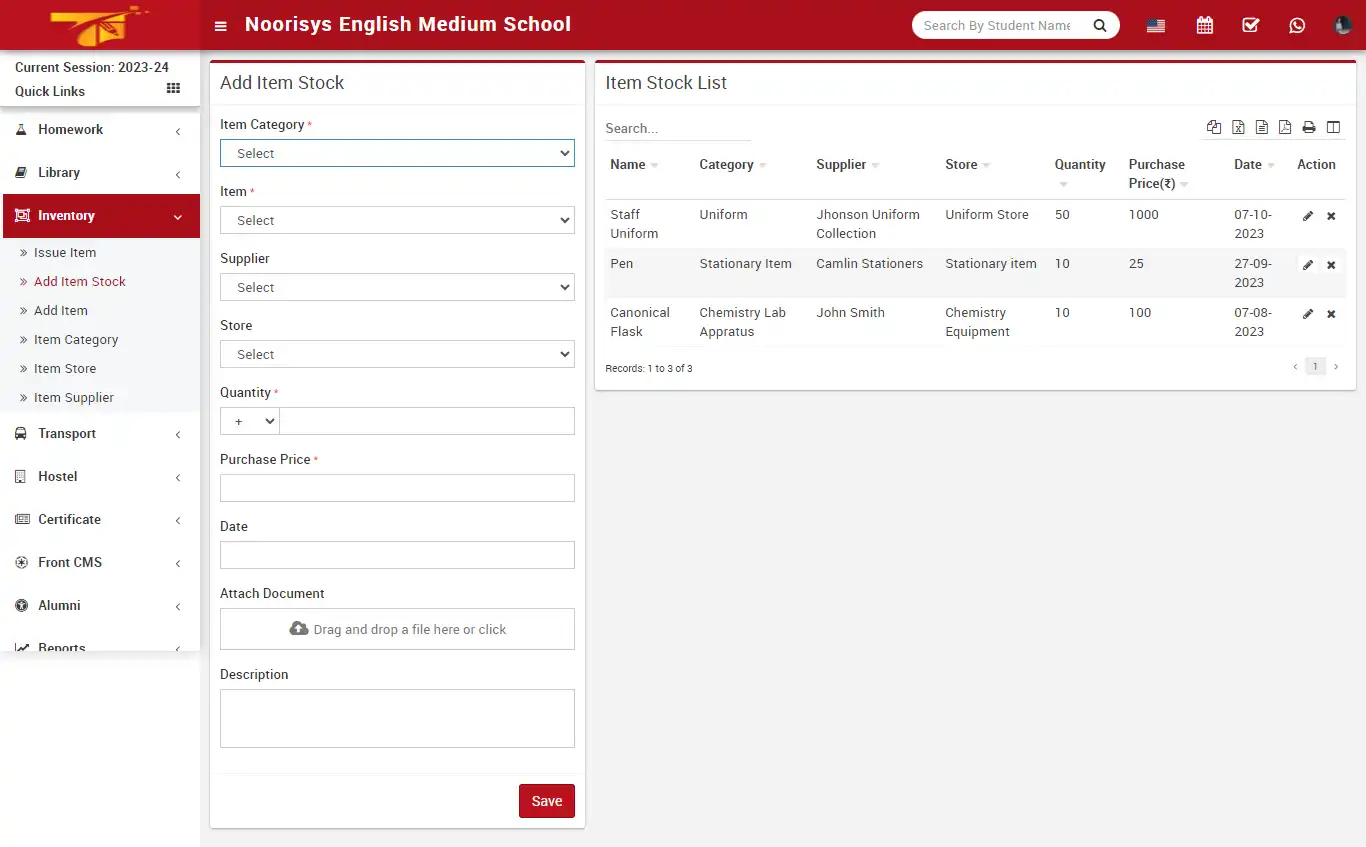Edit the Pen stock entry

(x=1308, y=264)
